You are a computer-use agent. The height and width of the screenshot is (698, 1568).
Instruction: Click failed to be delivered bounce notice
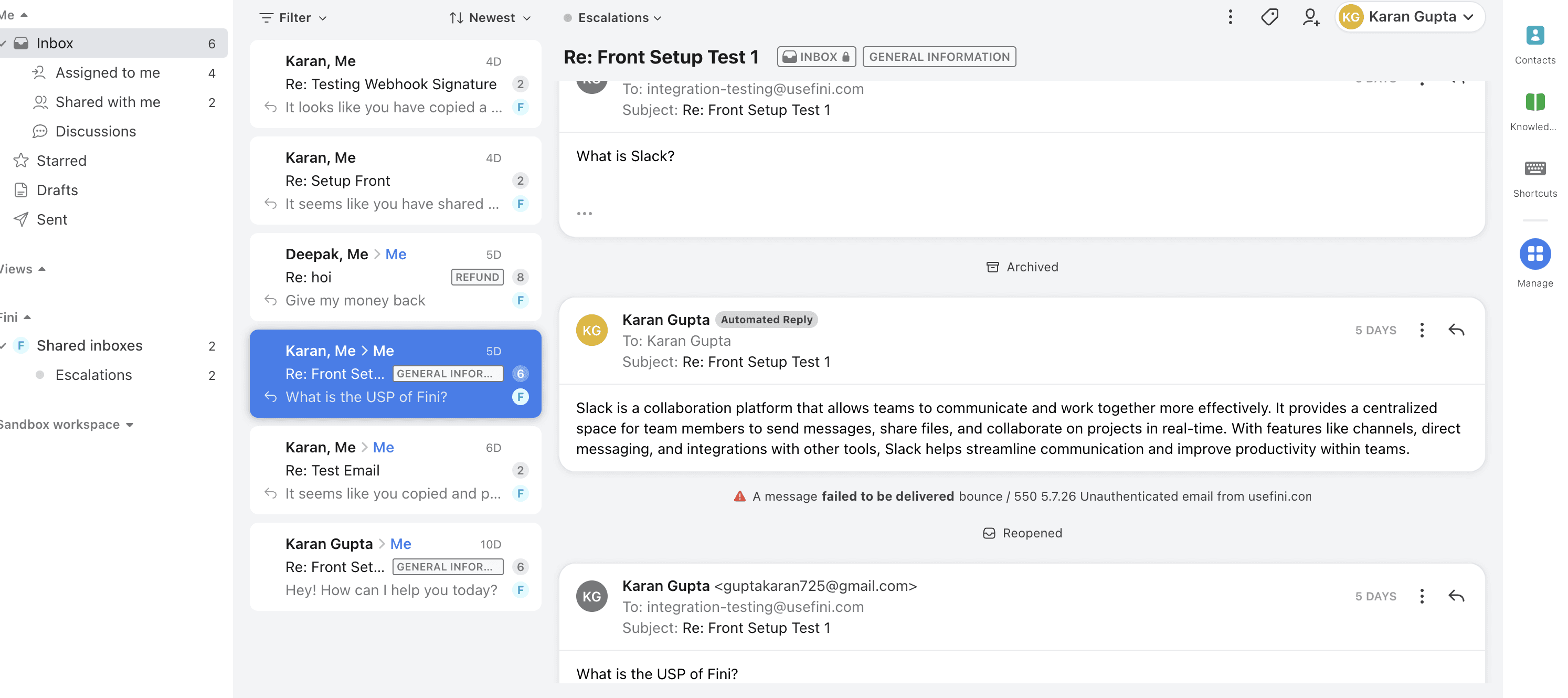click(1022, 496)
